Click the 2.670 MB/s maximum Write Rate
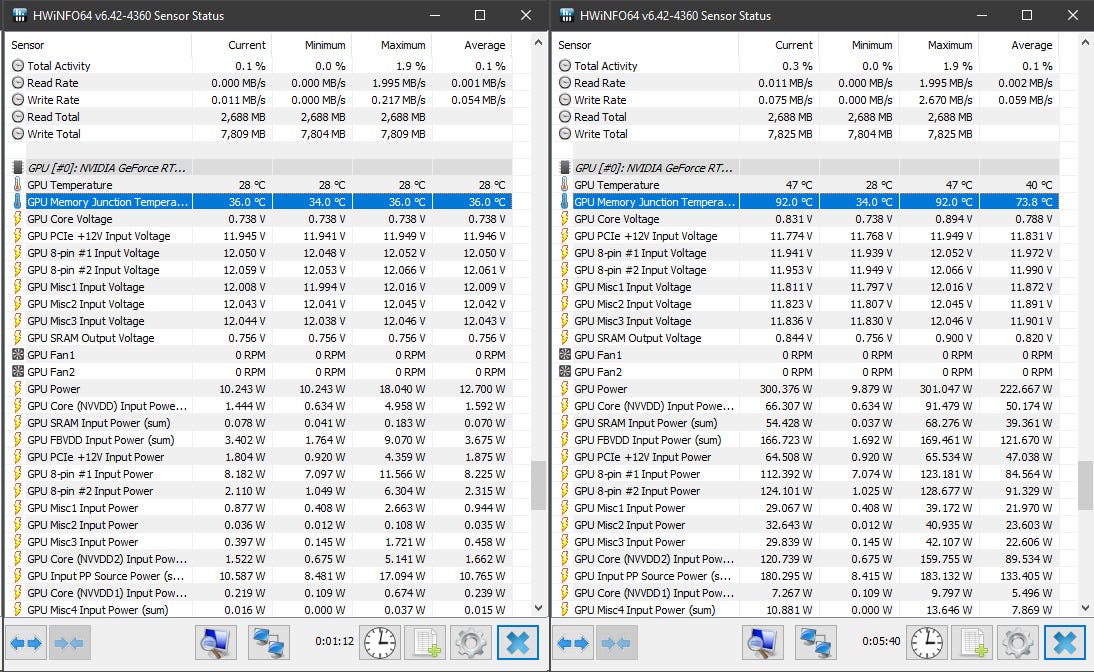This screenshot has height=672, width=1094. coord(945,100)
